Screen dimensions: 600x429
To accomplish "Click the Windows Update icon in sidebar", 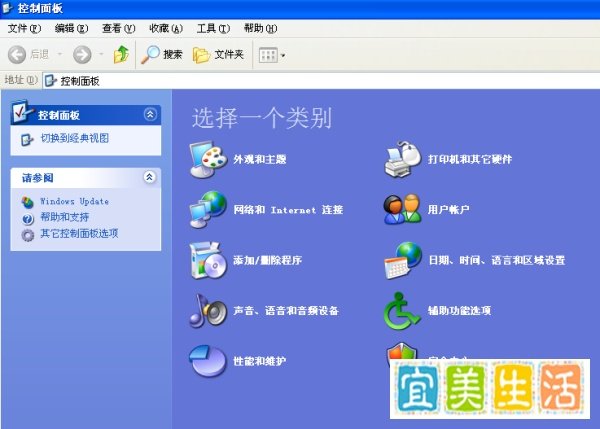I will pos(28,202).
